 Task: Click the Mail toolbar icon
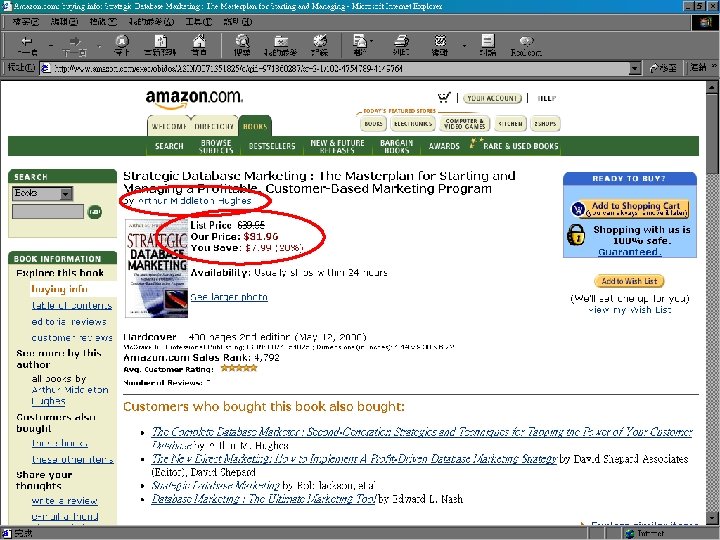point(360,45)
